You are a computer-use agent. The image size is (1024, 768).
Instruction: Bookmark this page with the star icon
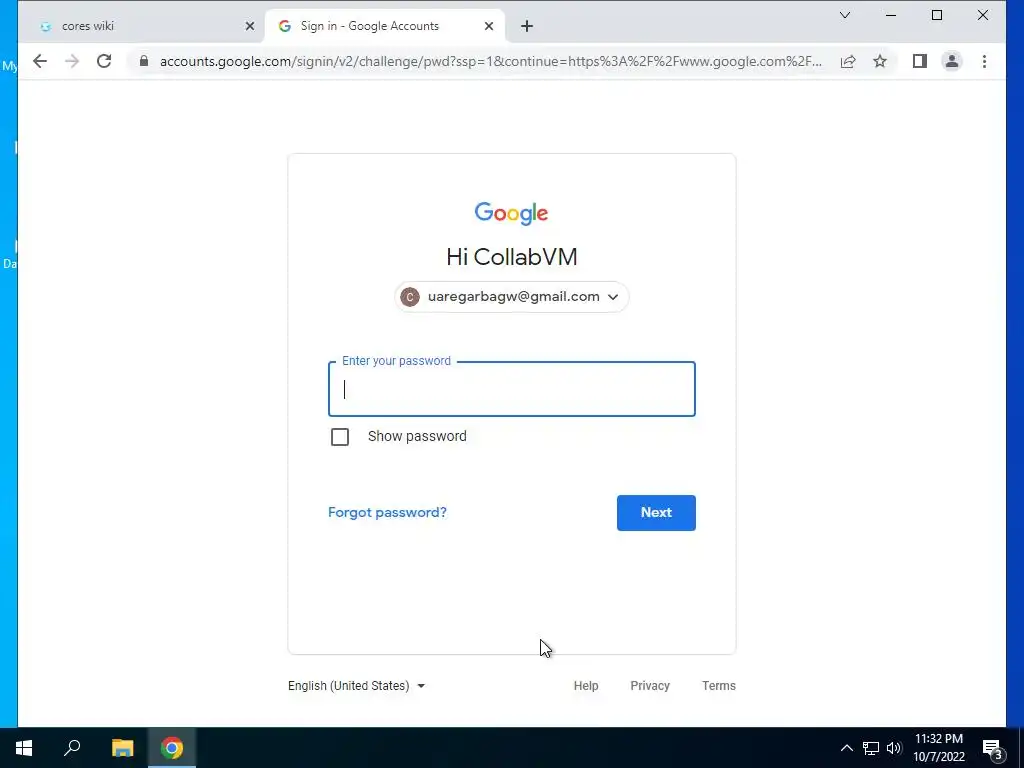pyautogui.click(x=880, y=61)
